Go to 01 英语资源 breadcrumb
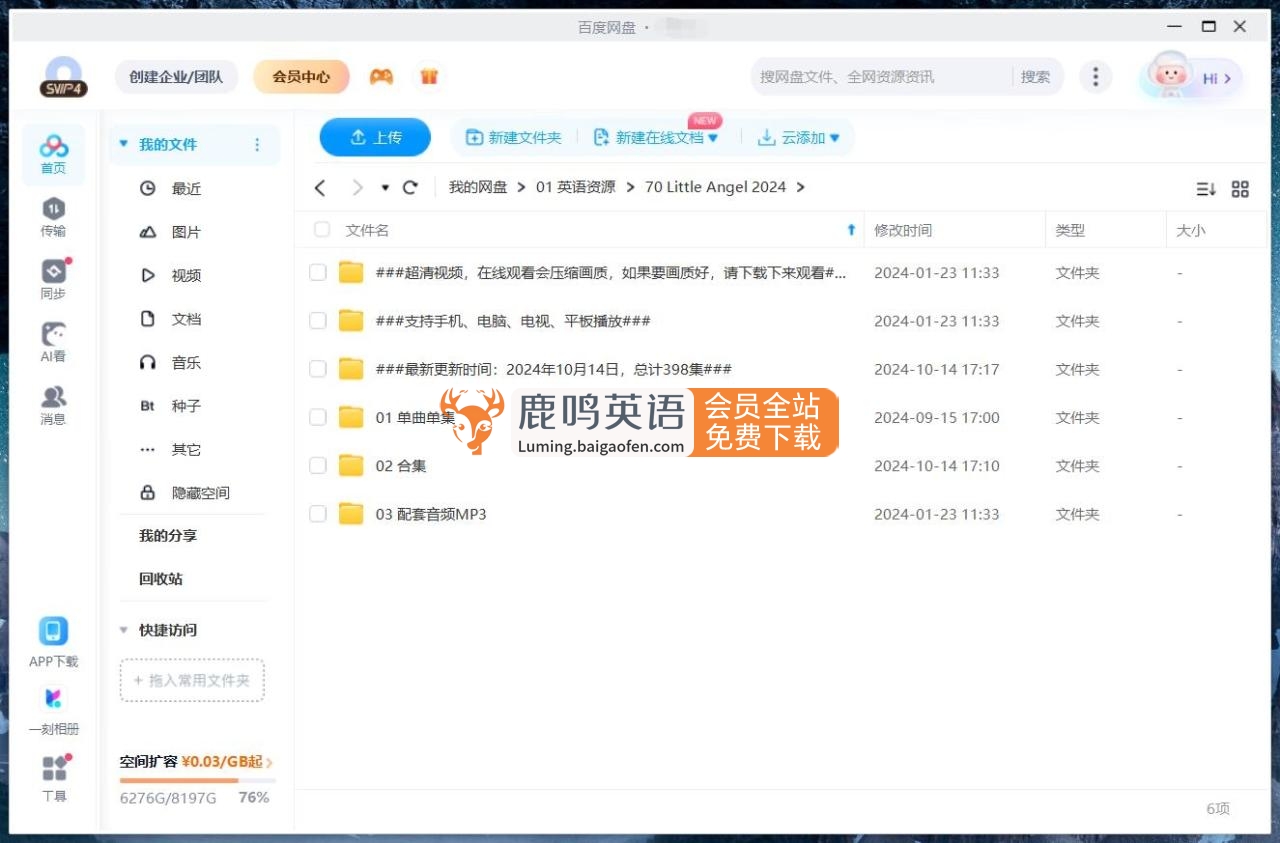Image resolution: width=1280 pixels, height=843 pixels. 576,187
